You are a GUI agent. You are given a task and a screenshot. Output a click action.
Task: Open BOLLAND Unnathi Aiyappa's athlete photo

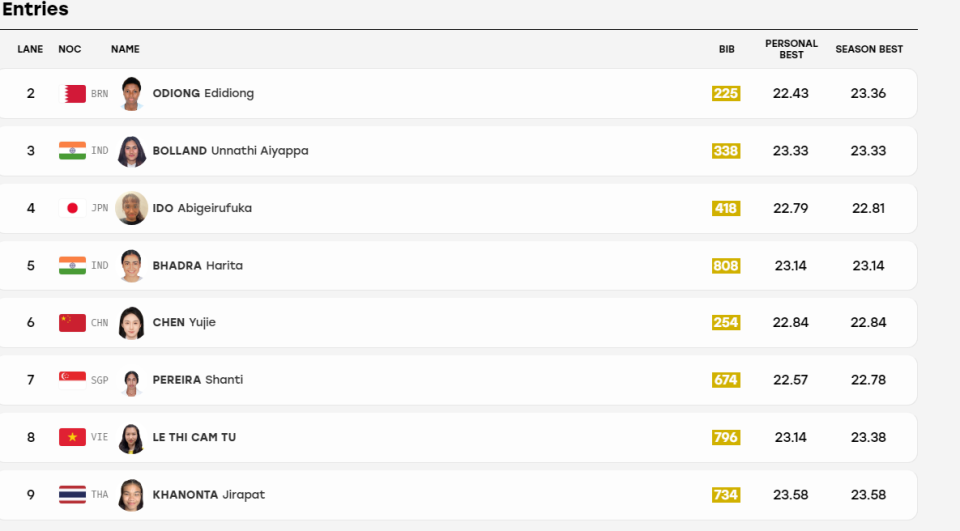131,151
